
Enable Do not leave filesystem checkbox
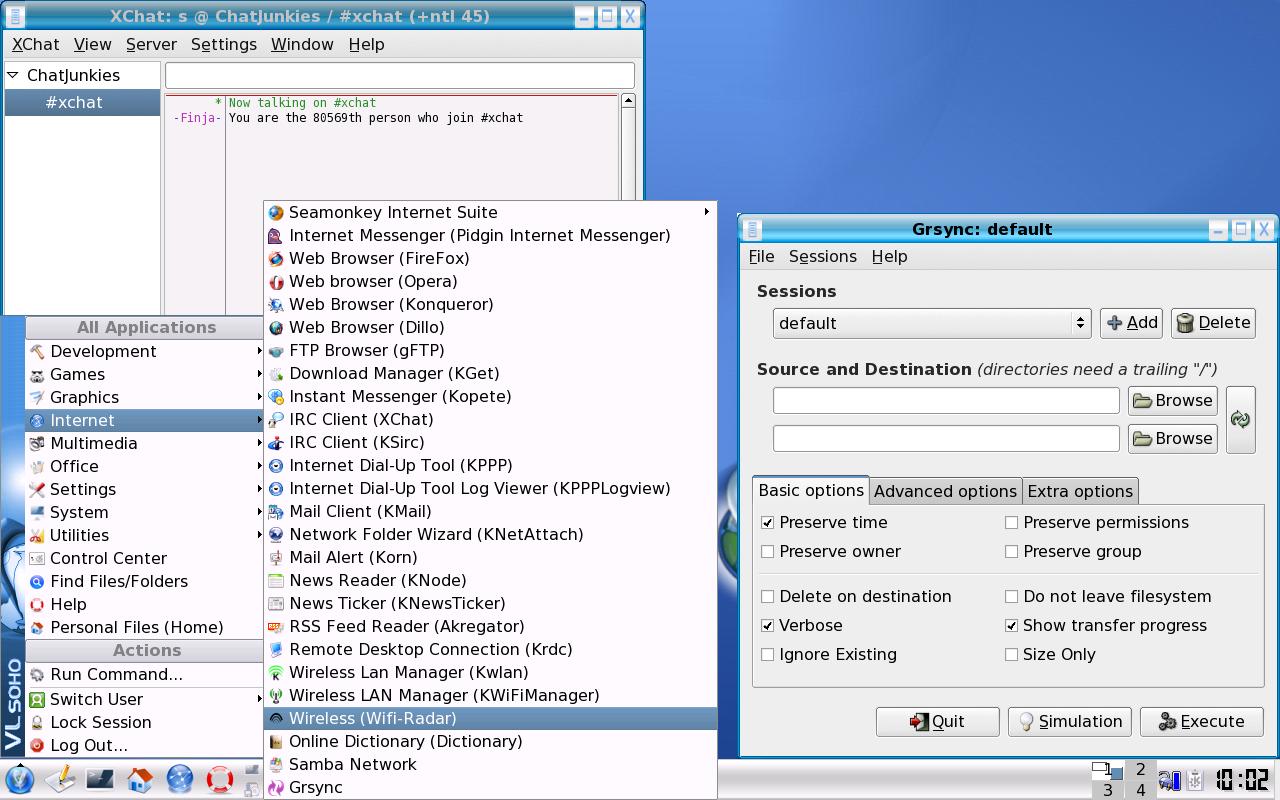(x=1011, y=596)
